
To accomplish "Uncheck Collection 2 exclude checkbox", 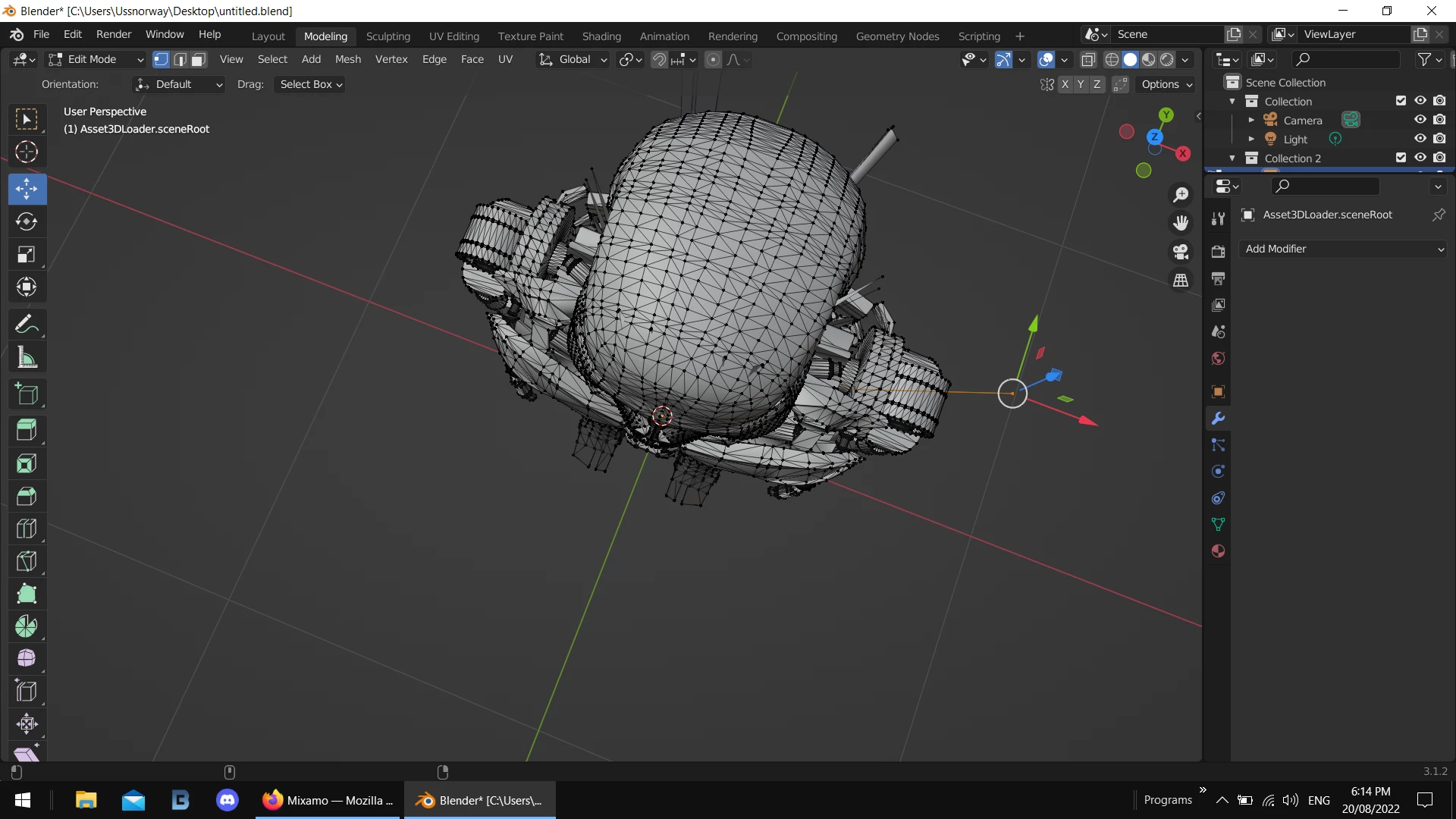I will [1401, 158].
